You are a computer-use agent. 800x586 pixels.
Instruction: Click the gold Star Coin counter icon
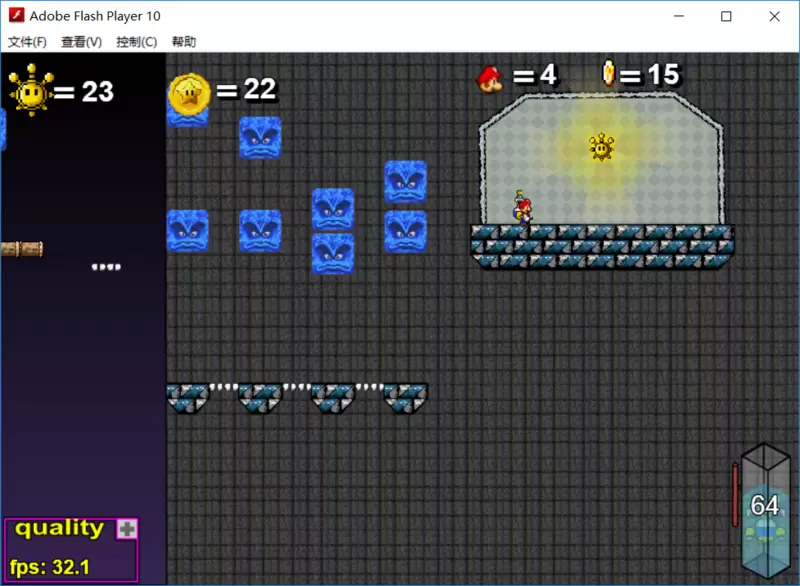tap(189, 94)
